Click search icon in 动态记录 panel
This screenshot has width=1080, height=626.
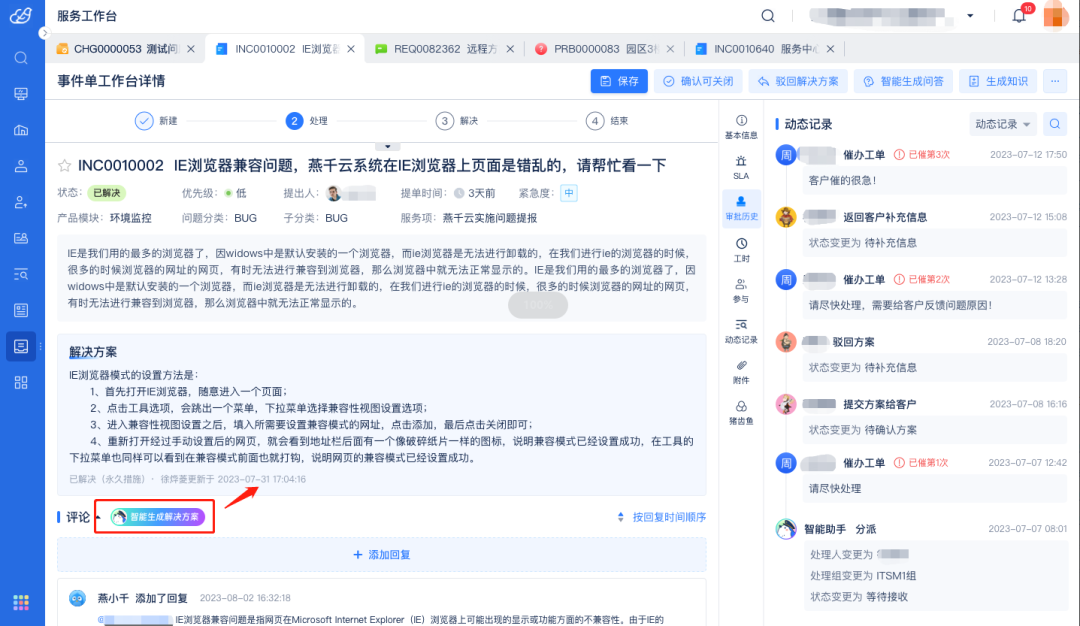(x=1055, y=124)
